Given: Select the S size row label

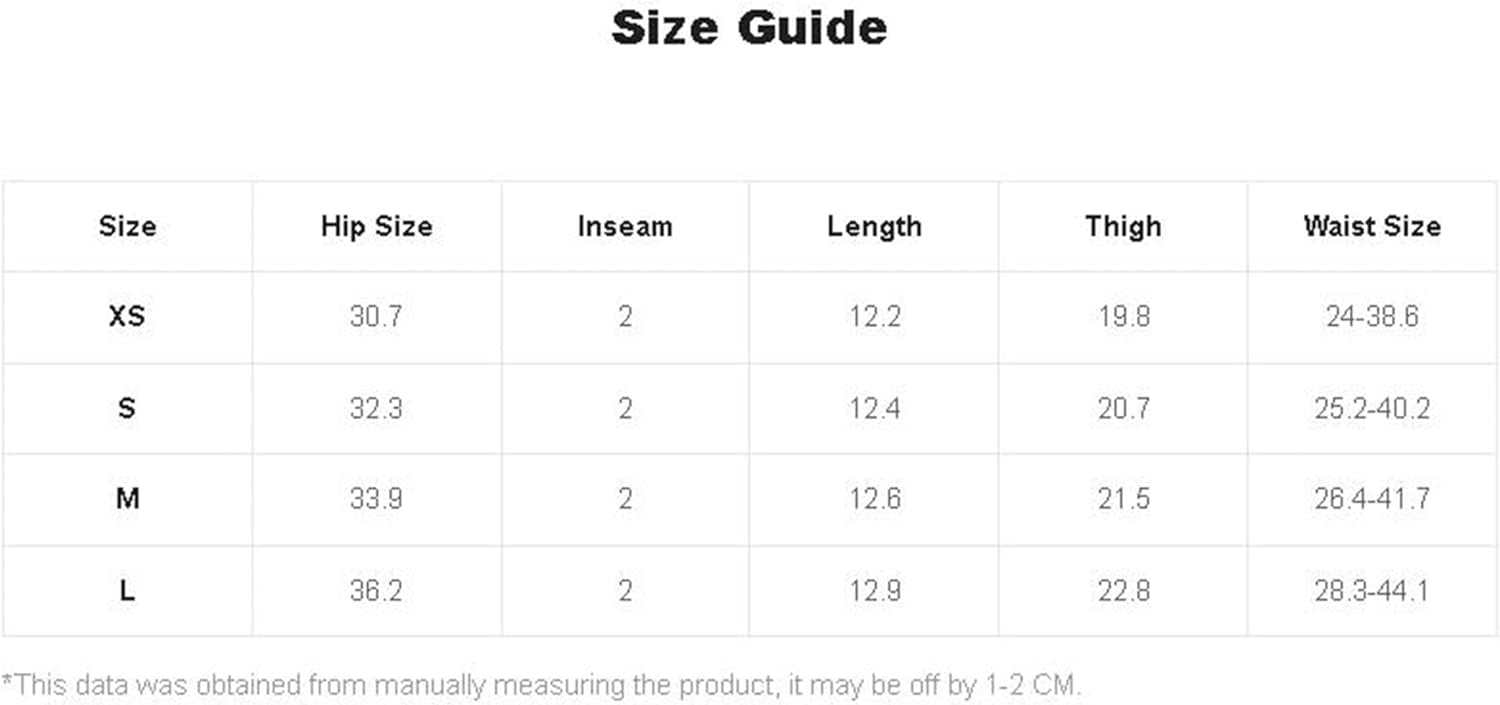Looking at the screenshot, I should pyautogui.click(x=127, y=408).
